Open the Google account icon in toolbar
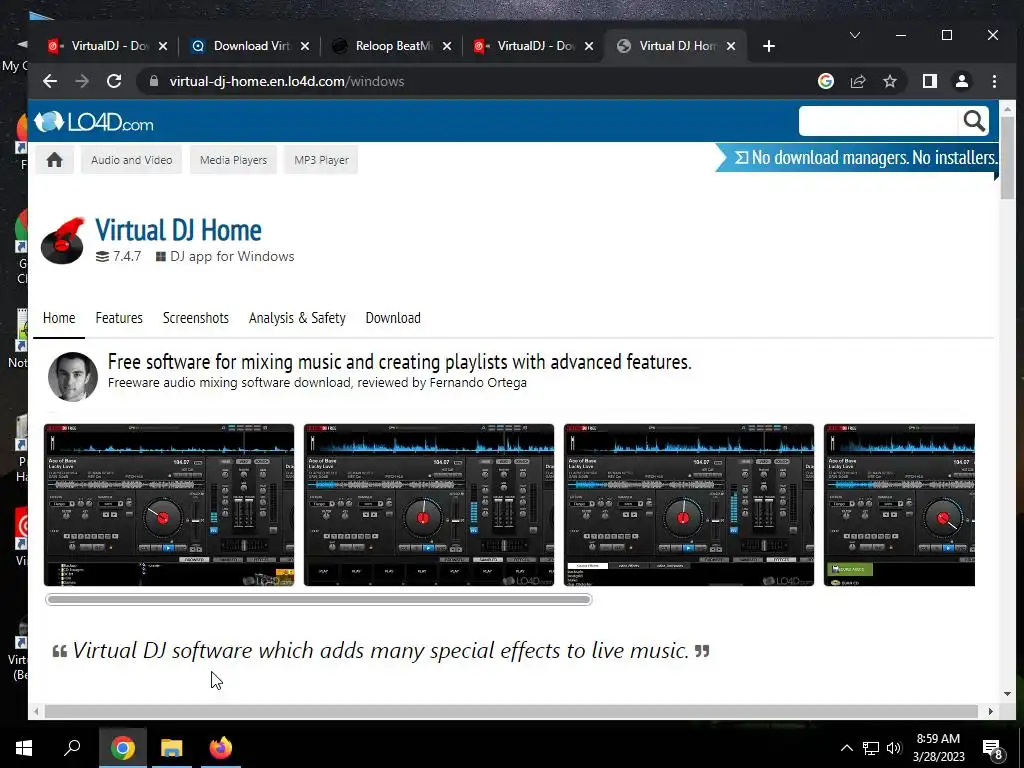This screenshot has height=768, width=1024. click(x=825, y=81)
